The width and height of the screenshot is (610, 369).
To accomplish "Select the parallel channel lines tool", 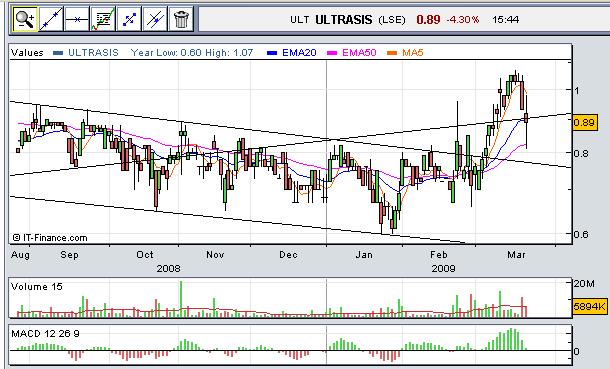I will click(x=155, y=19).
